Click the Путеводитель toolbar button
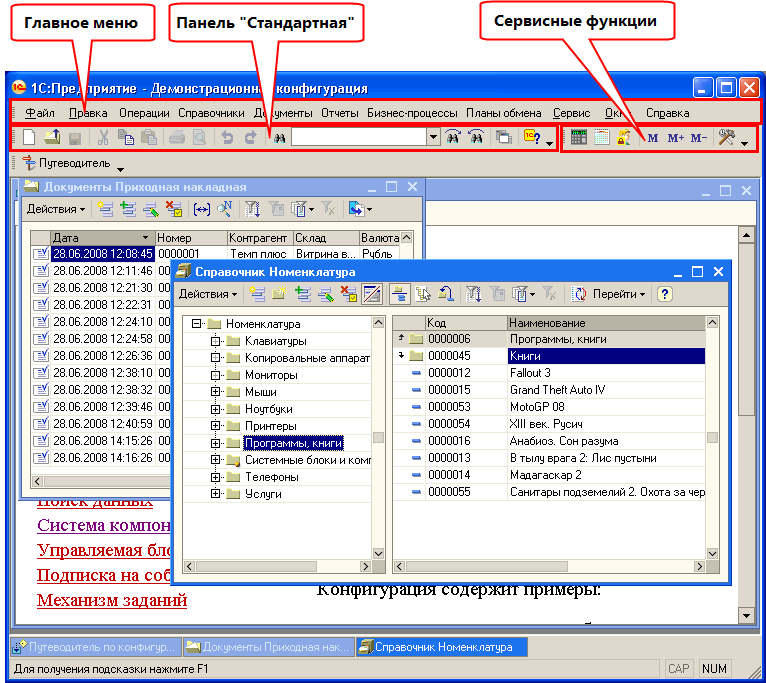The image size is (766, 683). (67, 163)
